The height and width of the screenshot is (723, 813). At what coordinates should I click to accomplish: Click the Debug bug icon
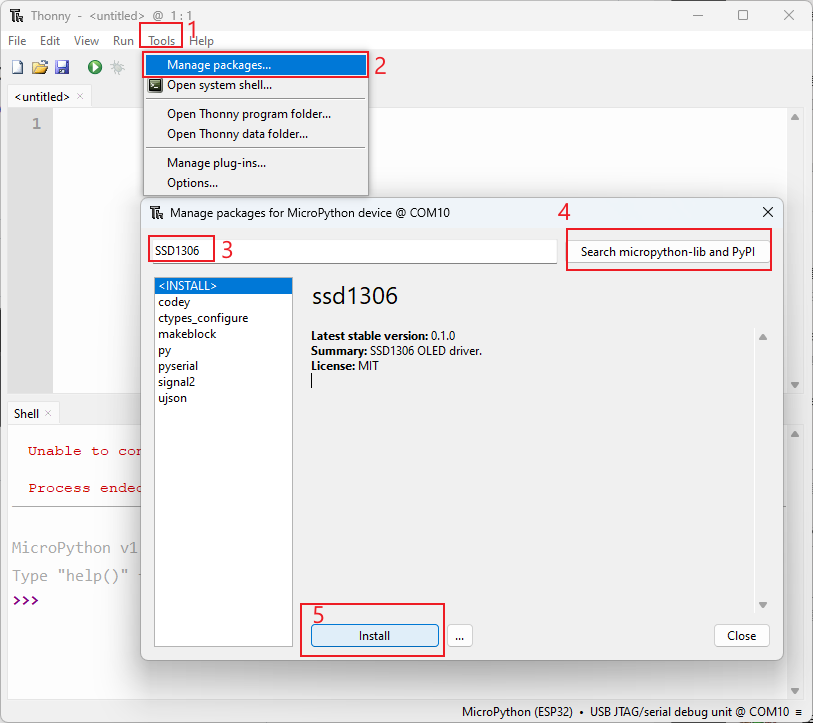(117, 67)
